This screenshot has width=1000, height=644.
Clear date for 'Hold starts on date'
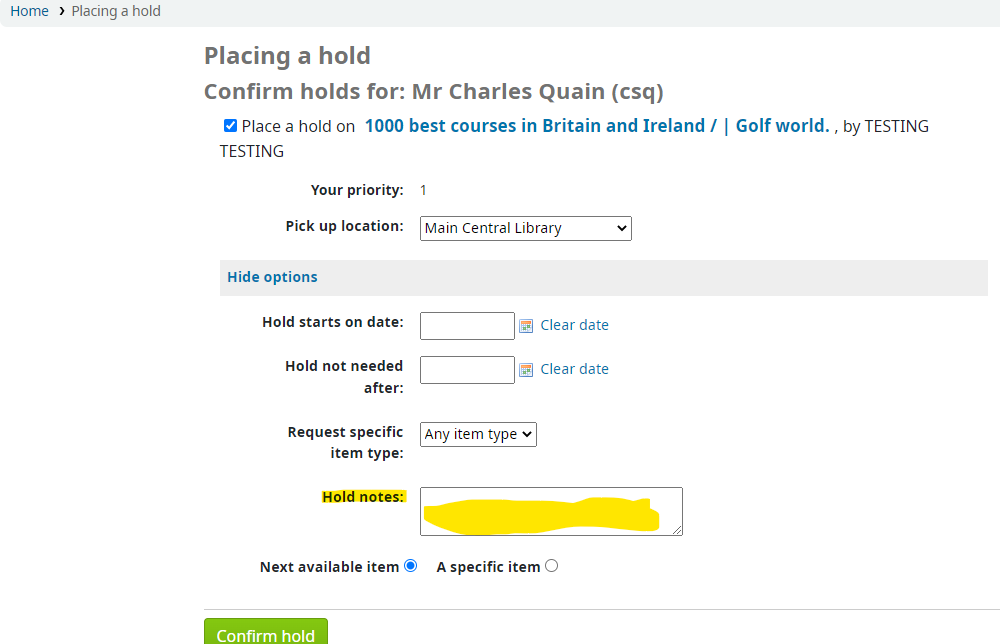[574, 325]
